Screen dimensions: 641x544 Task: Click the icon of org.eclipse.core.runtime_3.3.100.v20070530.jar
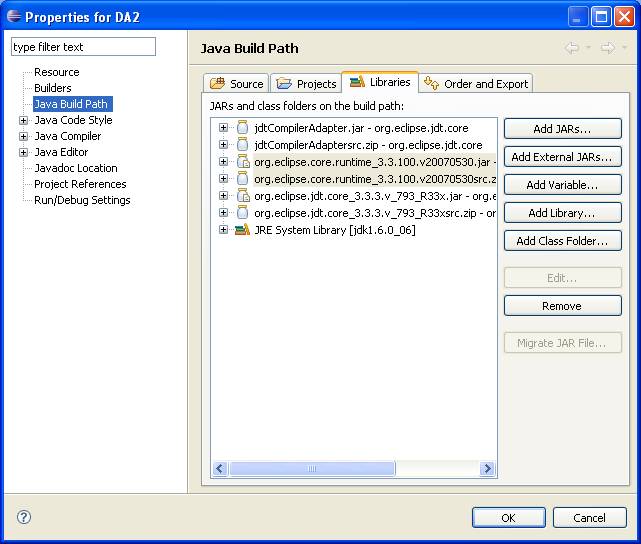(243, 161)
